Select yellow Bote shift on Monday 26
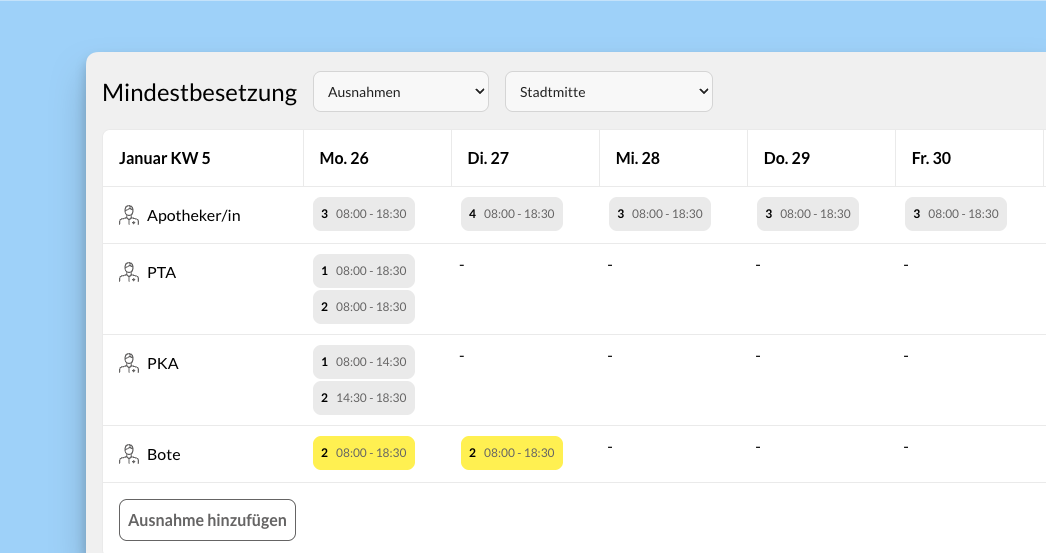 [x=363, y=453]
